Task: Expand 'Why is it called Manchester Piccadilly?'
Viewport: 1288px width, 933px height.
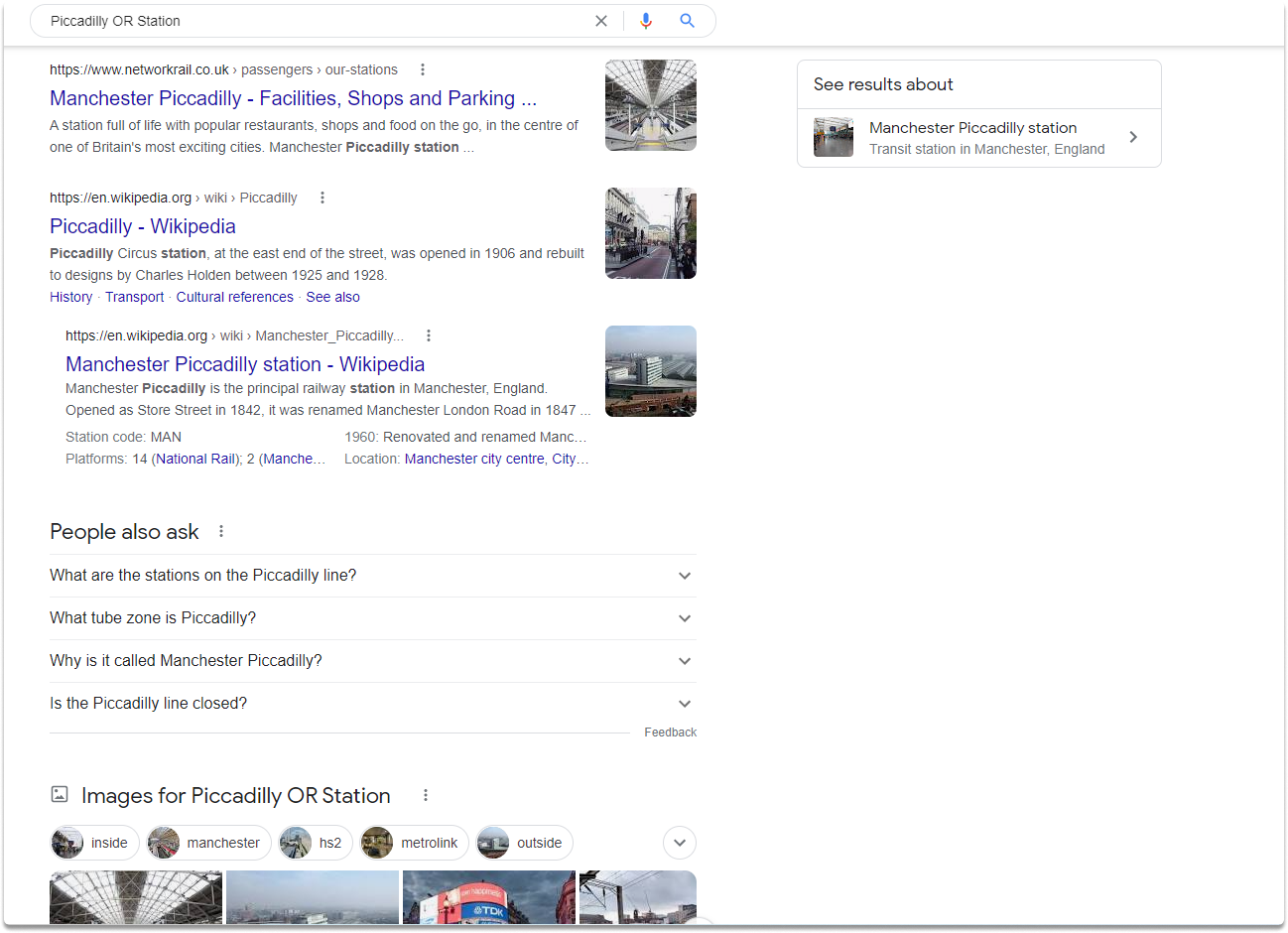Action: click(373, 661)
